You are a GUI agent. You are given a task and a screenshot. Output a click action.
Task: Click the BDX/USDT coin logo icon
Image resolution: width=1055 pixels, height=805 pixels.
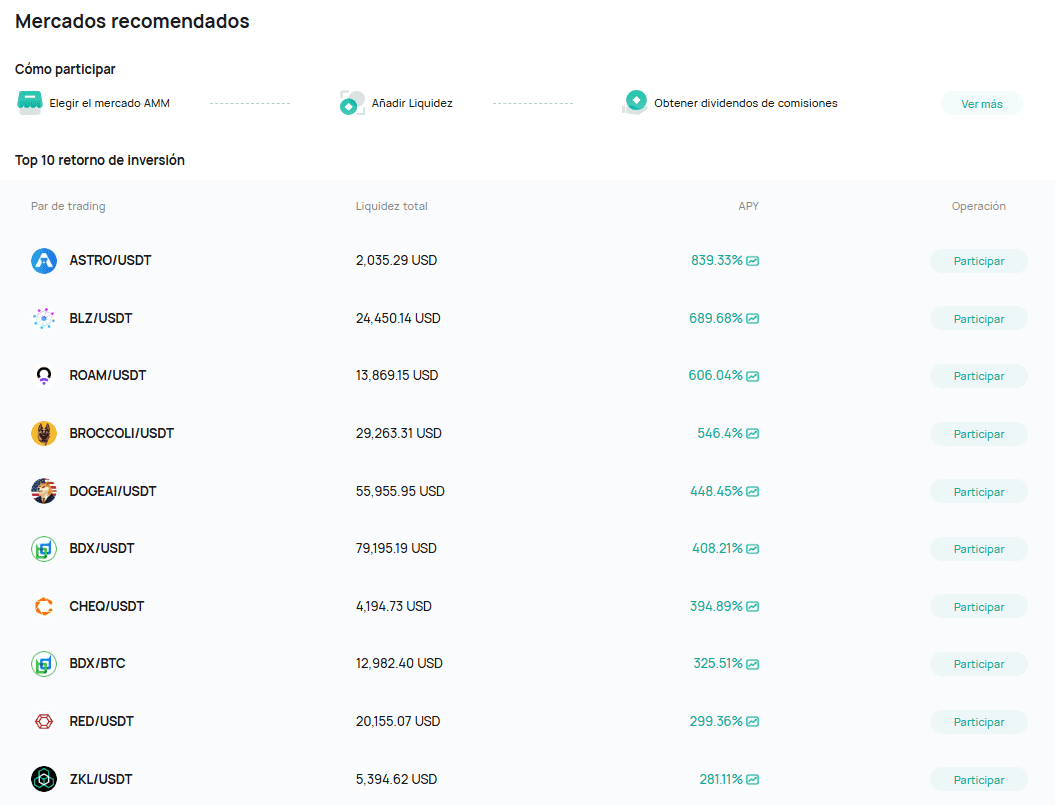coord(44,549)
